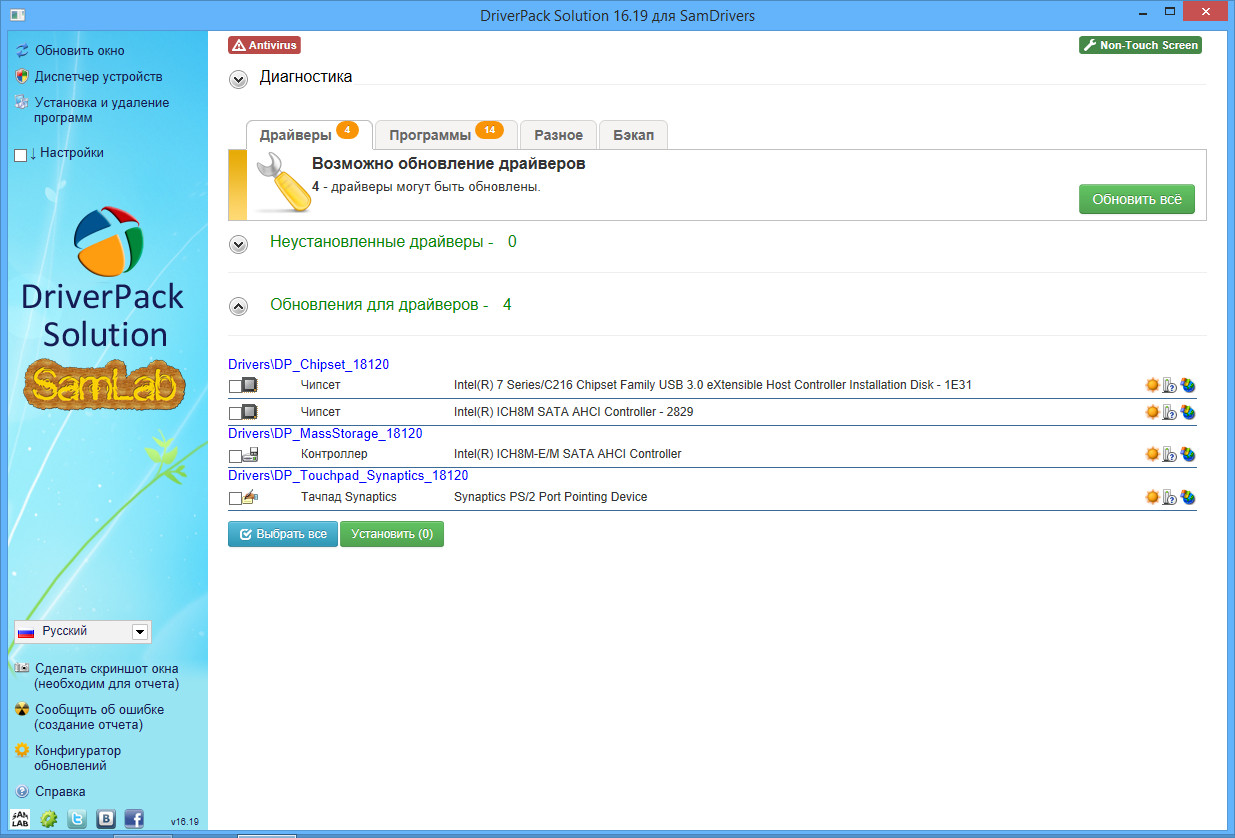1235x838 pixels.
Task: Click the Windows globe icon for USB 3.0 driver row
Action: pyautogui.click(x=1188, y=385)
